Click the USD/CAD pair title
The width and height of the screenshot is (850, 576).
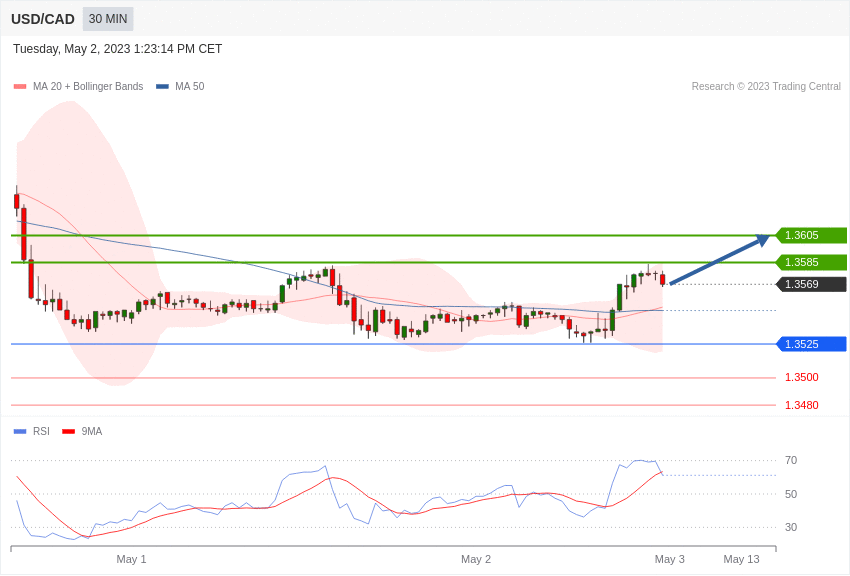coord(43,19)
